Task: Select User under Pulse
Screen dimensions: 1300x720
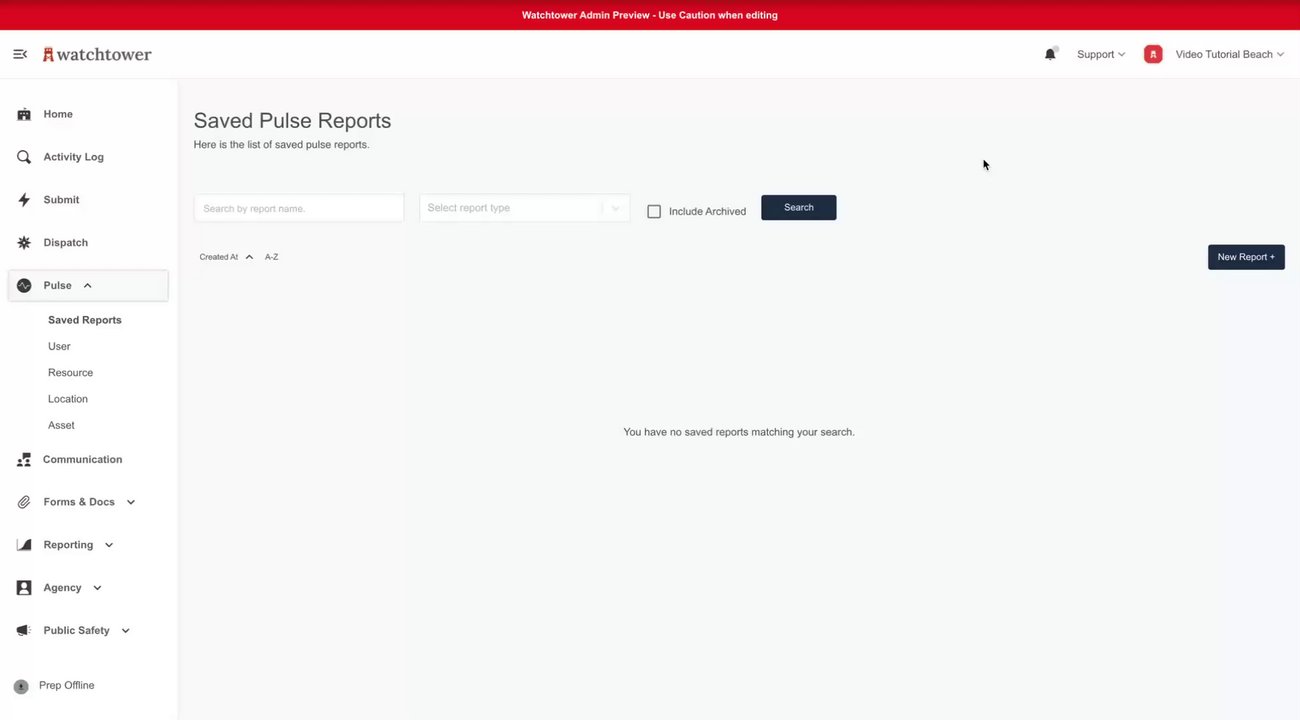Action: pyautogui.click(x=59, y=346)
